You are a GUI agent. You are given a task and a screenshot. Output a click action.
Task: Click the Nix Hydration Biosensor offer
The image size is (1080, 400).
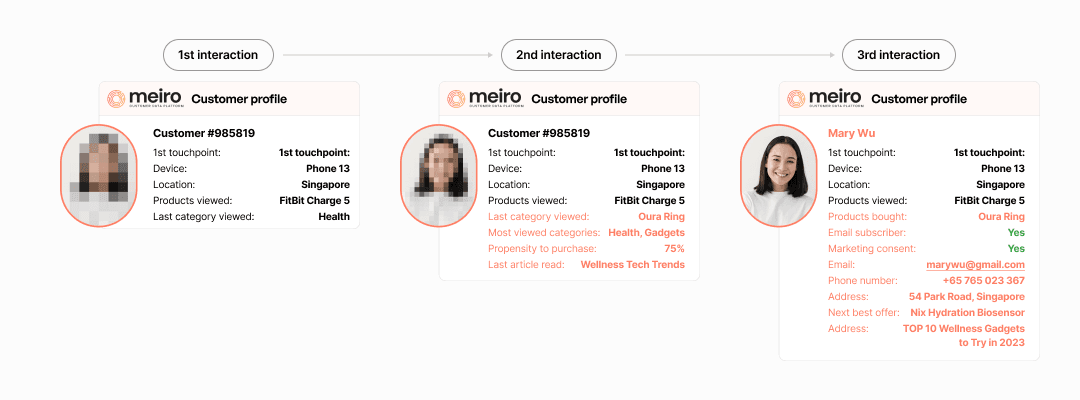pyautogui.click(x=967, y=313)
